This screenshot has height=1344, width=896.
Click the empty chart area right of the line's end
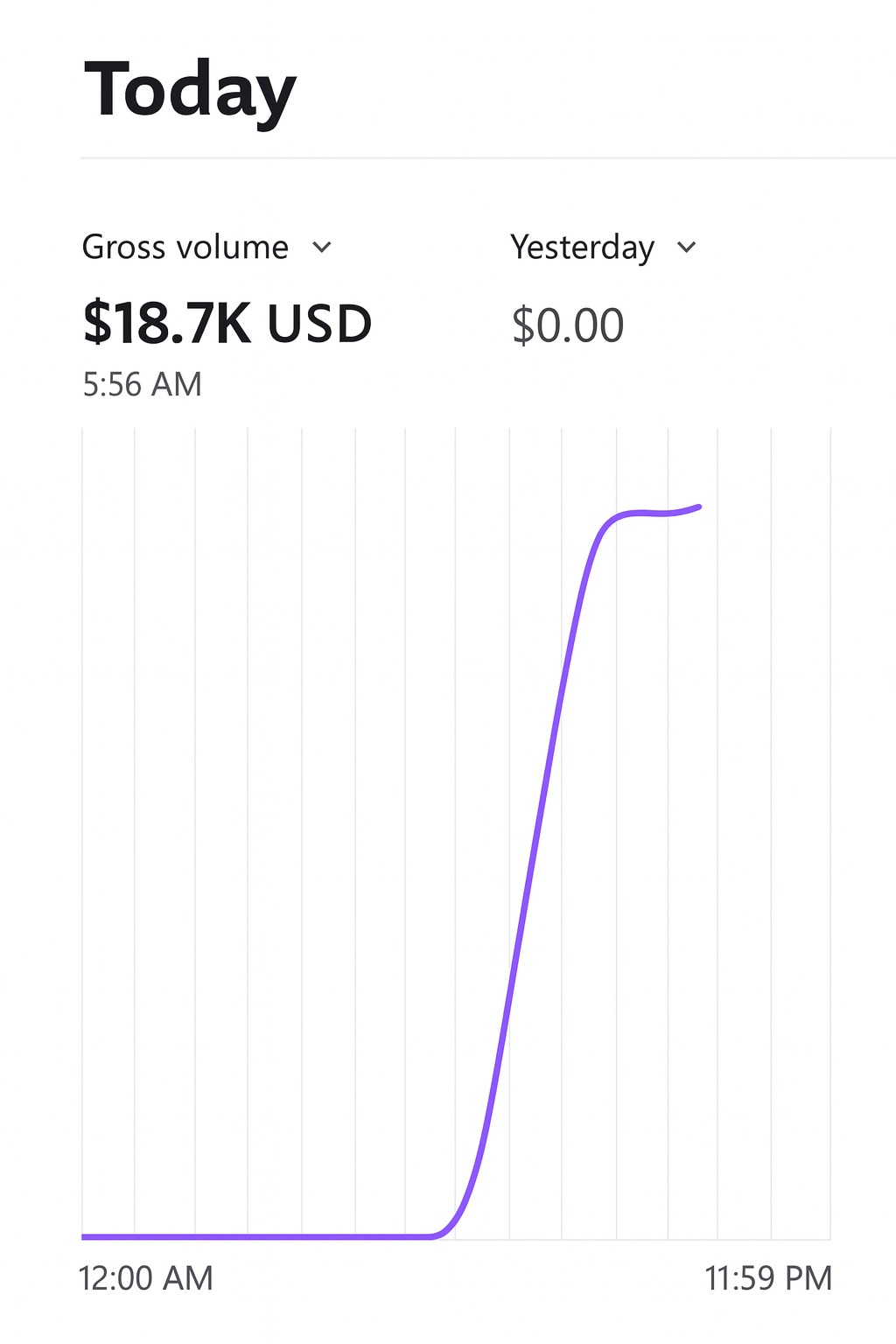click(x=770, y=700)
